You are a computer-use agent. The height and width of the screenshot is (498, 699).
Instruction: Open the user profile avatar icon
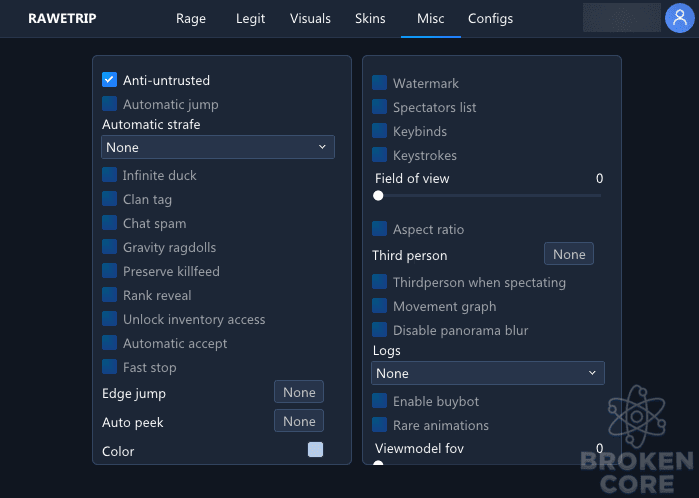click(x=679, y=18)
